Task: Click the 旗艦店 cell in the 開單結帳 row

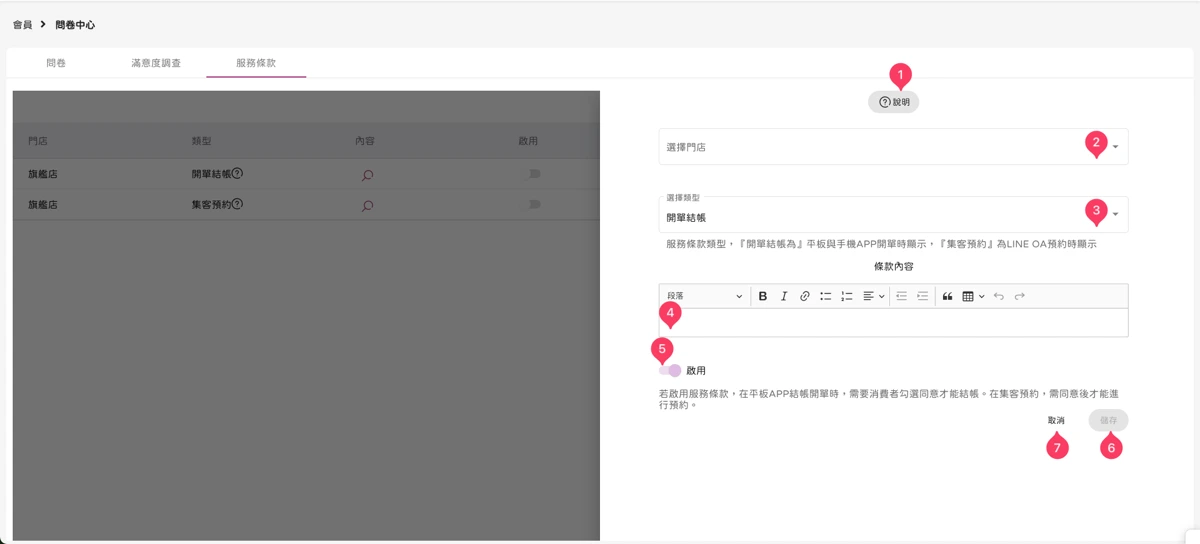Action: [43, 174]
